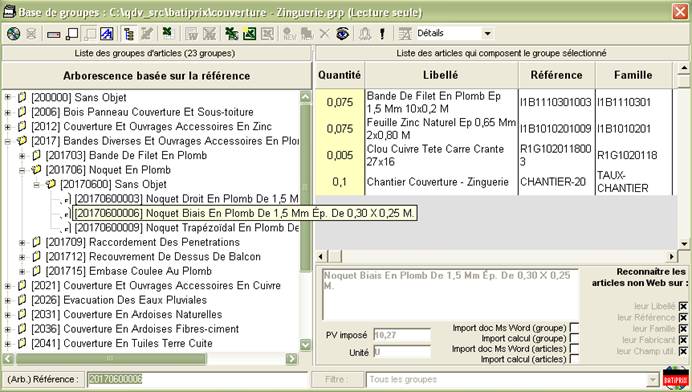The height and width of the screenshot is (392, 692).
Task: Enable Import doc Ms Word (articles) checkbox
Action: 574,349
